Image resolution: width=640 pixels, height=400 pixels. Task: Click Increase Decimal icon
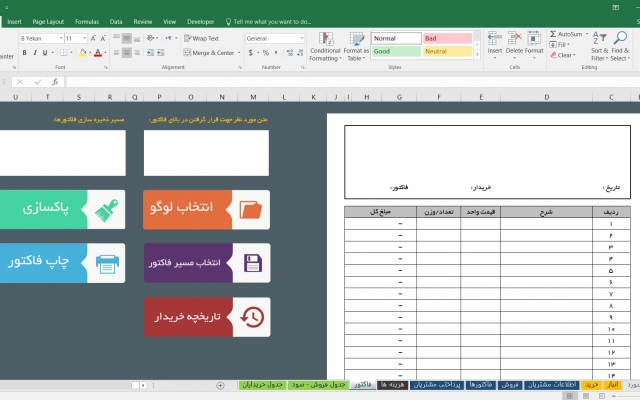290,53
